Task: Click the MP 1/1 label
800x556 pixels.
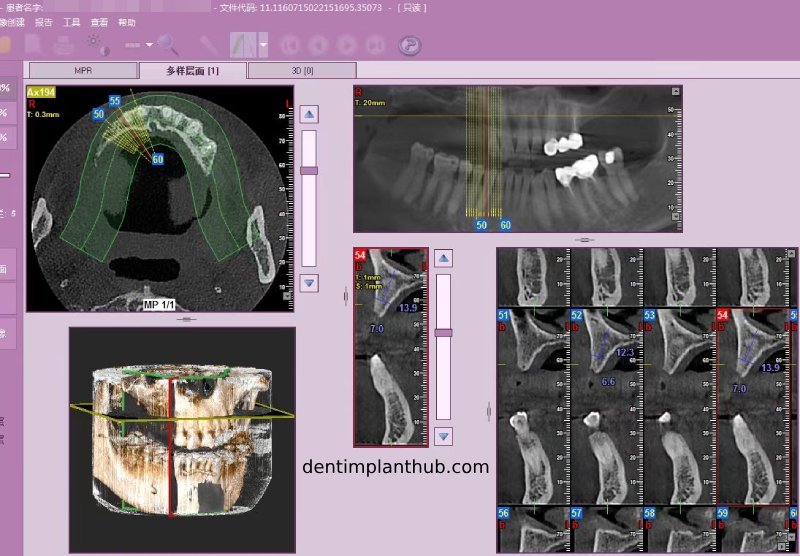Action: coord(159,305)
